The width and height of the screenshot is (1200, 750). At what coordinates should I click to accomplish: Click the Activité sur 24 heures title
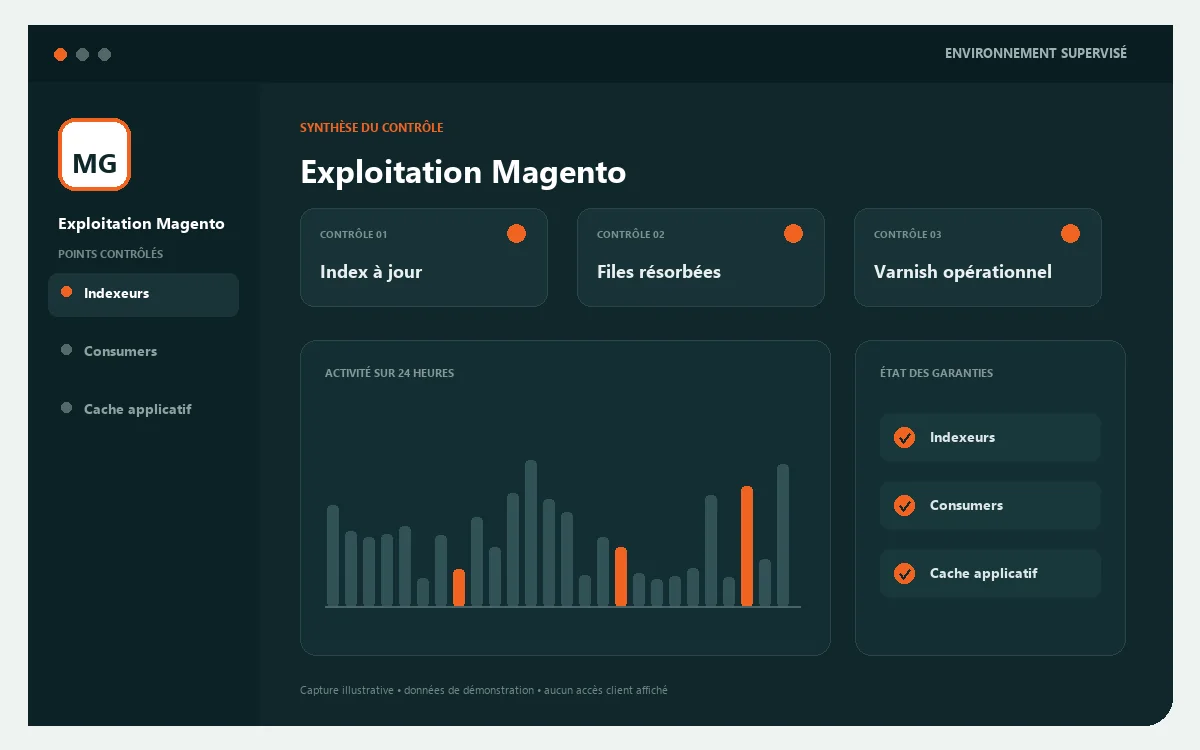click(389, 373)
